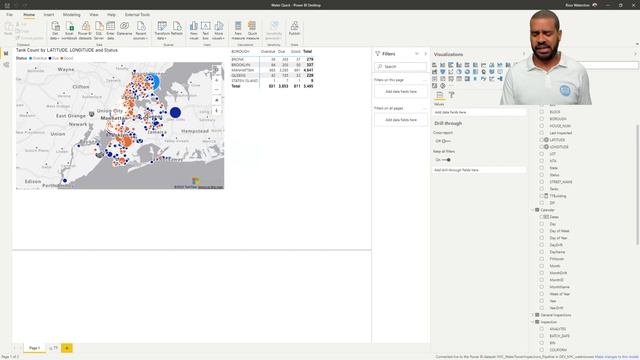This screenshot has height=360, width=640.
Task: Collapse the Visualizations pane chevron
Action: pos(524,54)
